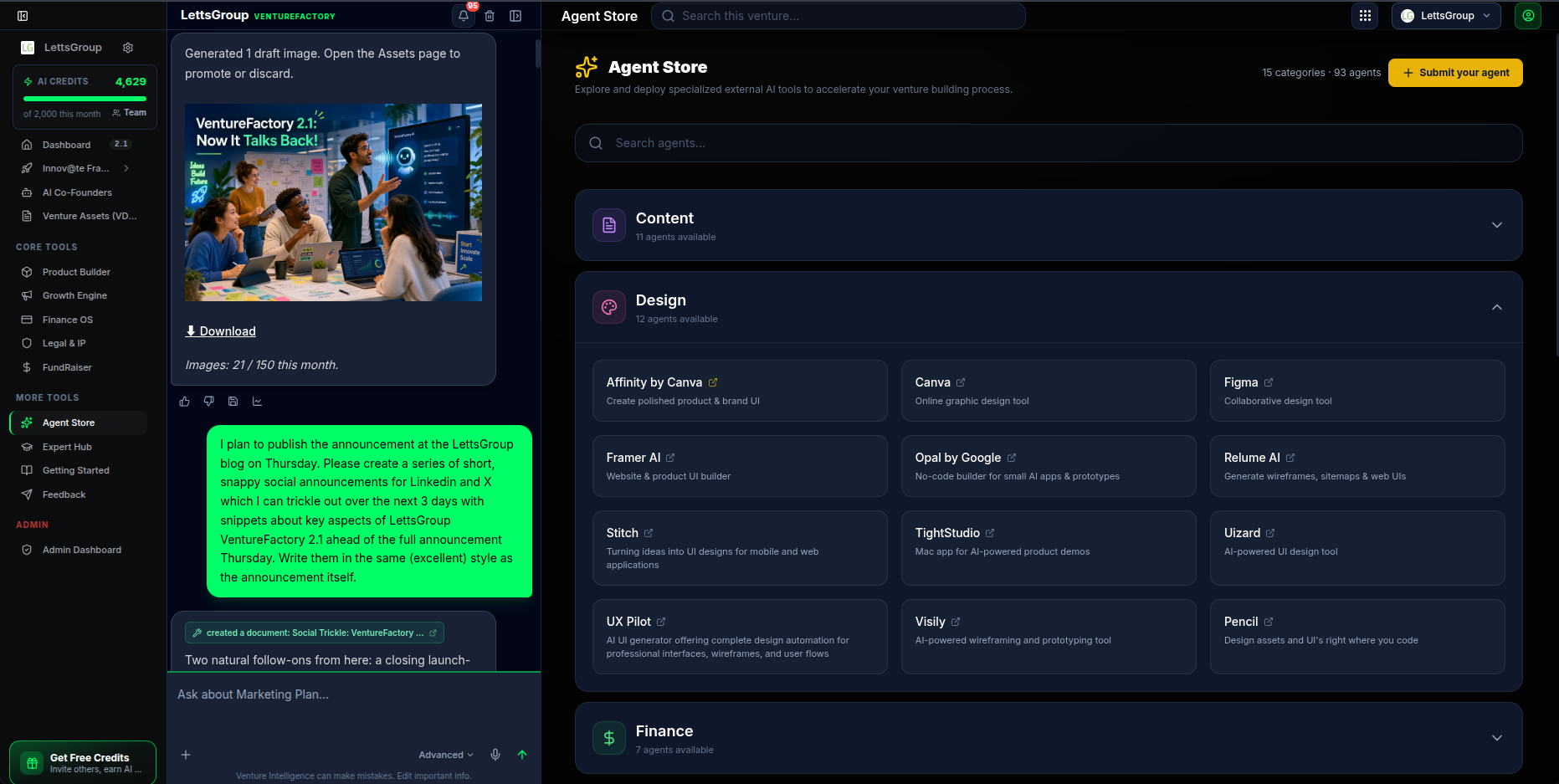Image resolution: width=1559 pixels, height=784 pixels.
Task: Expand the Finance category
Action: coord(1049,738)
